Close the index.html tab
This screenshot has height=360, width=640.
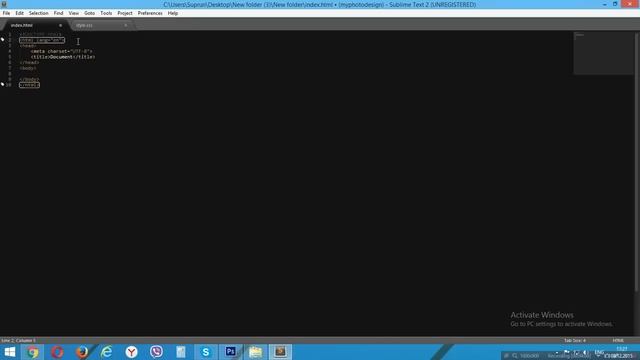tap(60, 25)
